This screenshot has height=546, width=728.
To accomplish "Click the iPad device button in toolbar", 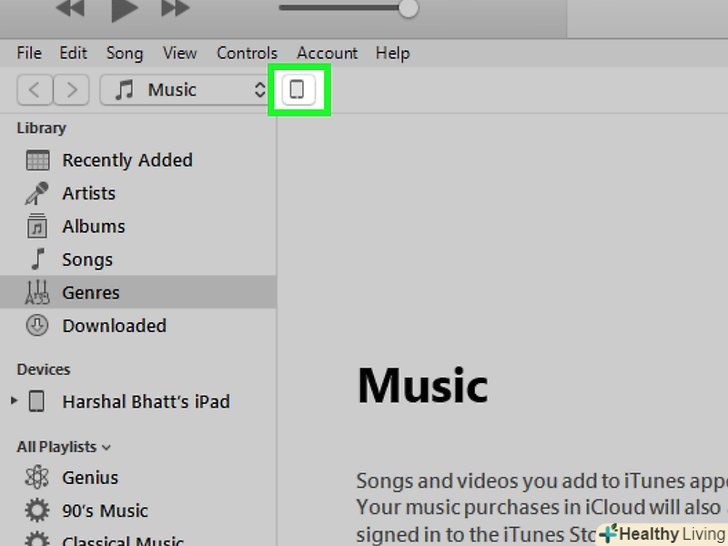I will [x=298, y=89].
